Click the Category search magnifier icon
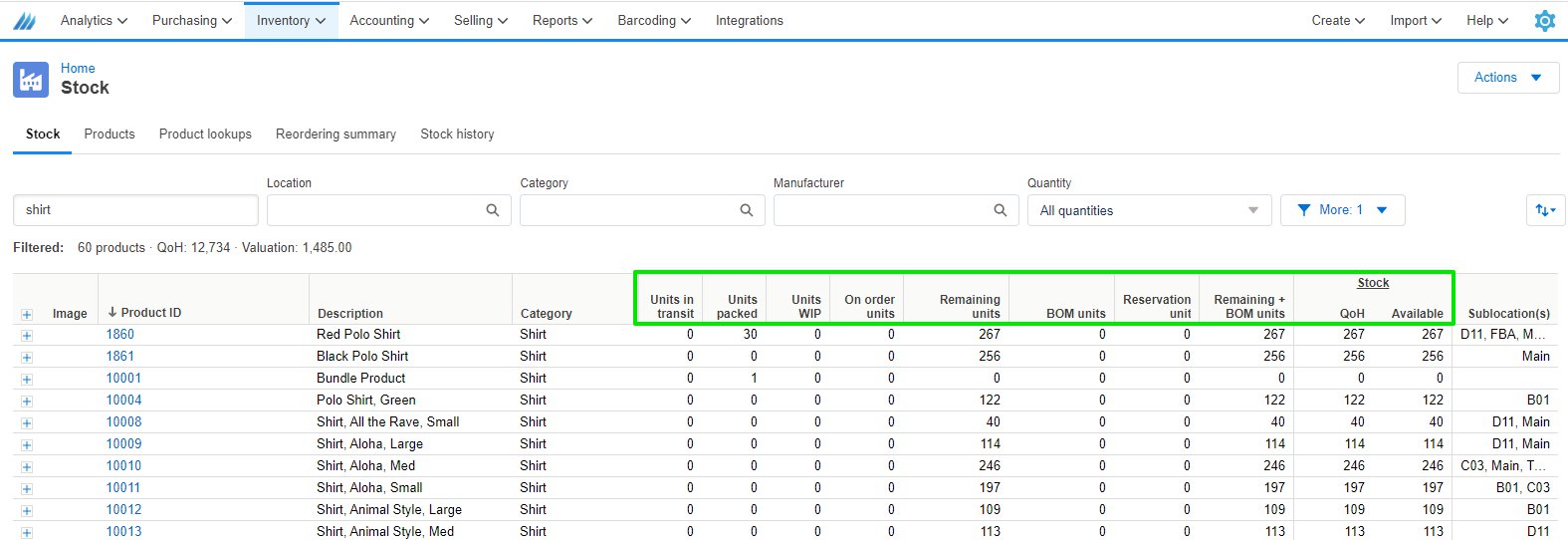Screen dimensions: 1568x540 coord(747,210)
